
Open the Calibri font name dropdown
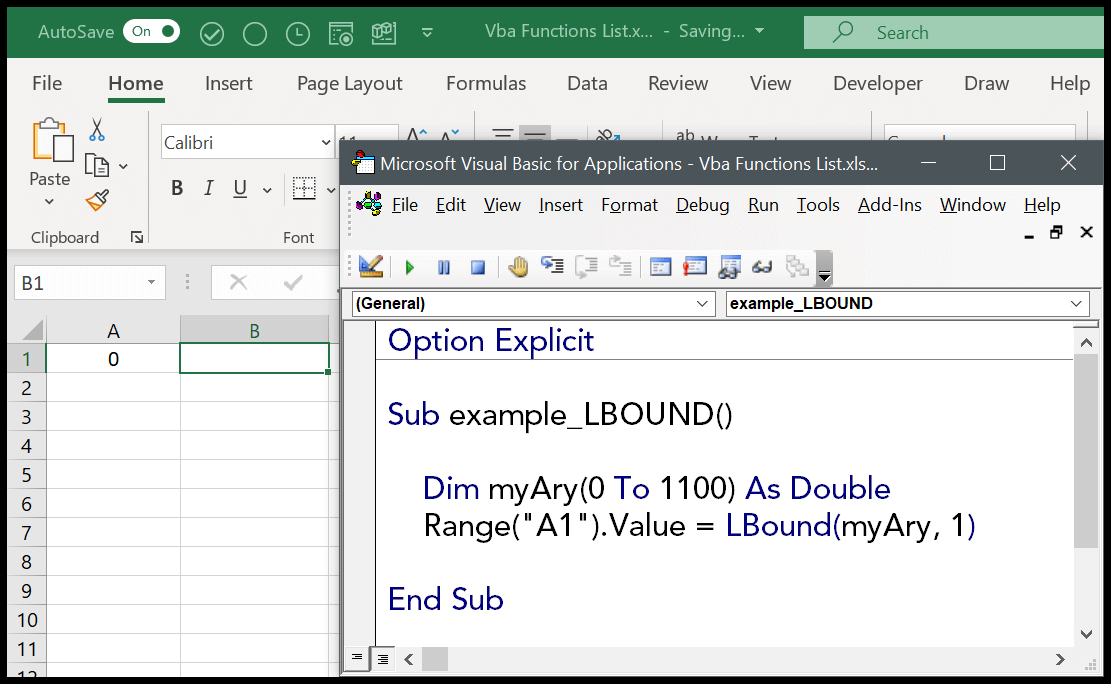tap(326, 143)
